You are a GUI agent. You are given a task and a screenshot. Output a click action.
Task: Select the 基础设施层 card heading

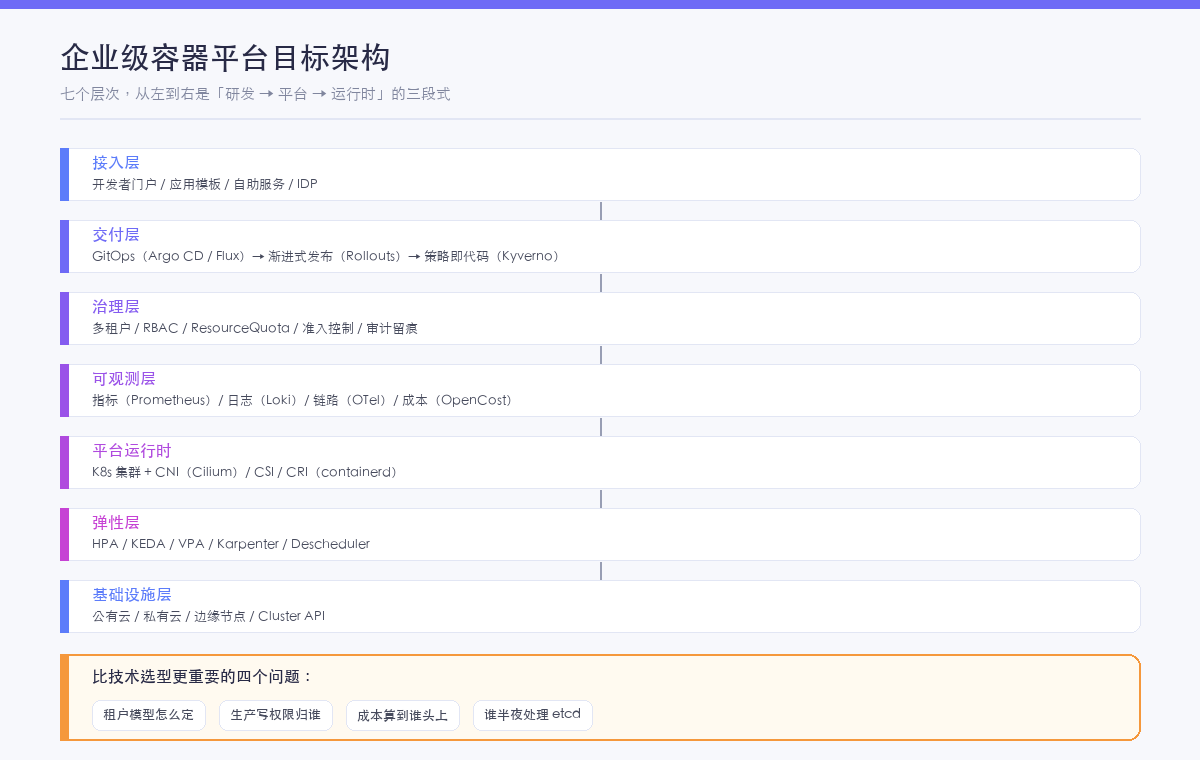click(132, 595)
